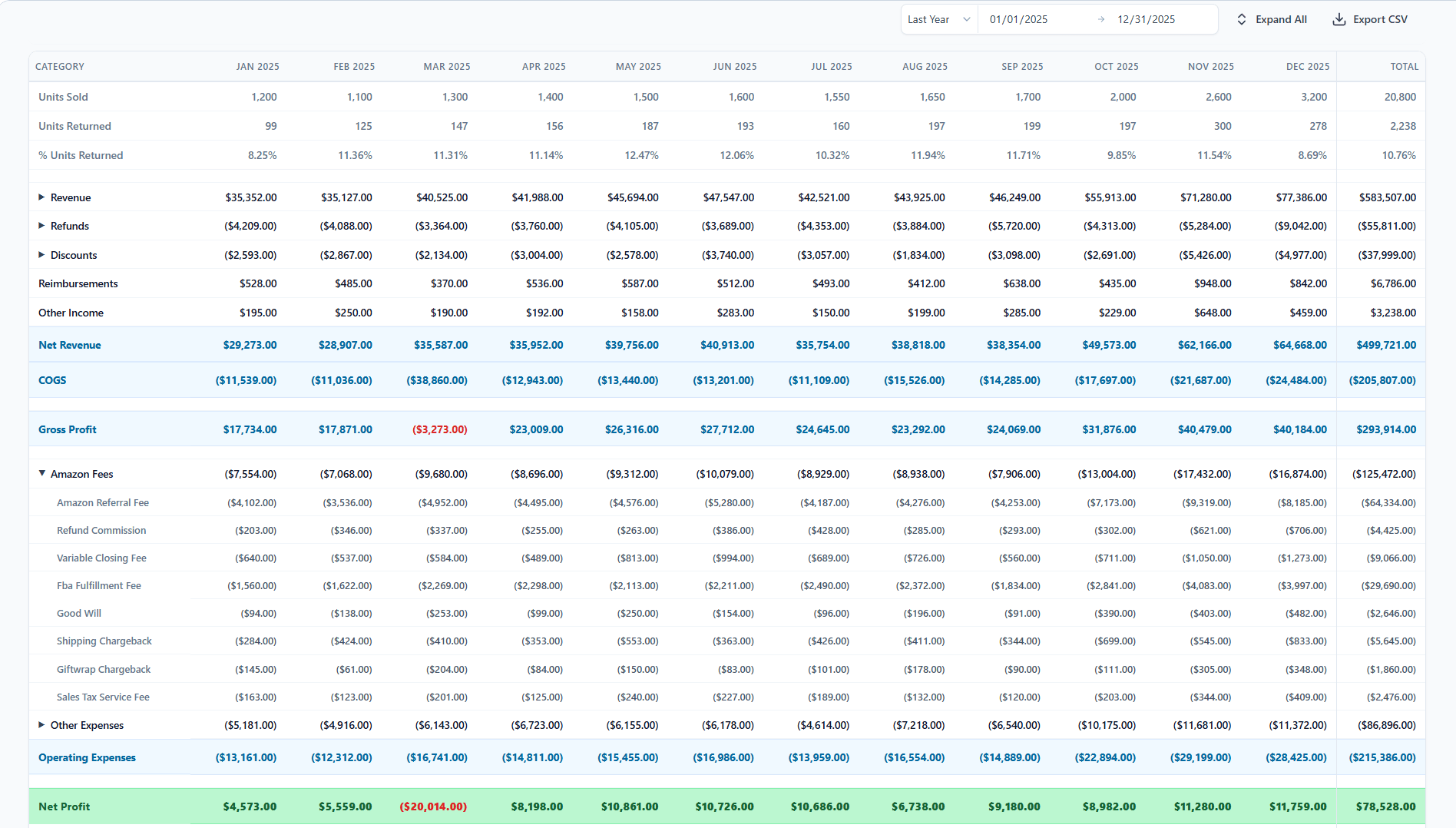Screen dimensions: 1456x828
Task: Click the end date field 12/31/2025
Action: click(x=1146, y=20)
